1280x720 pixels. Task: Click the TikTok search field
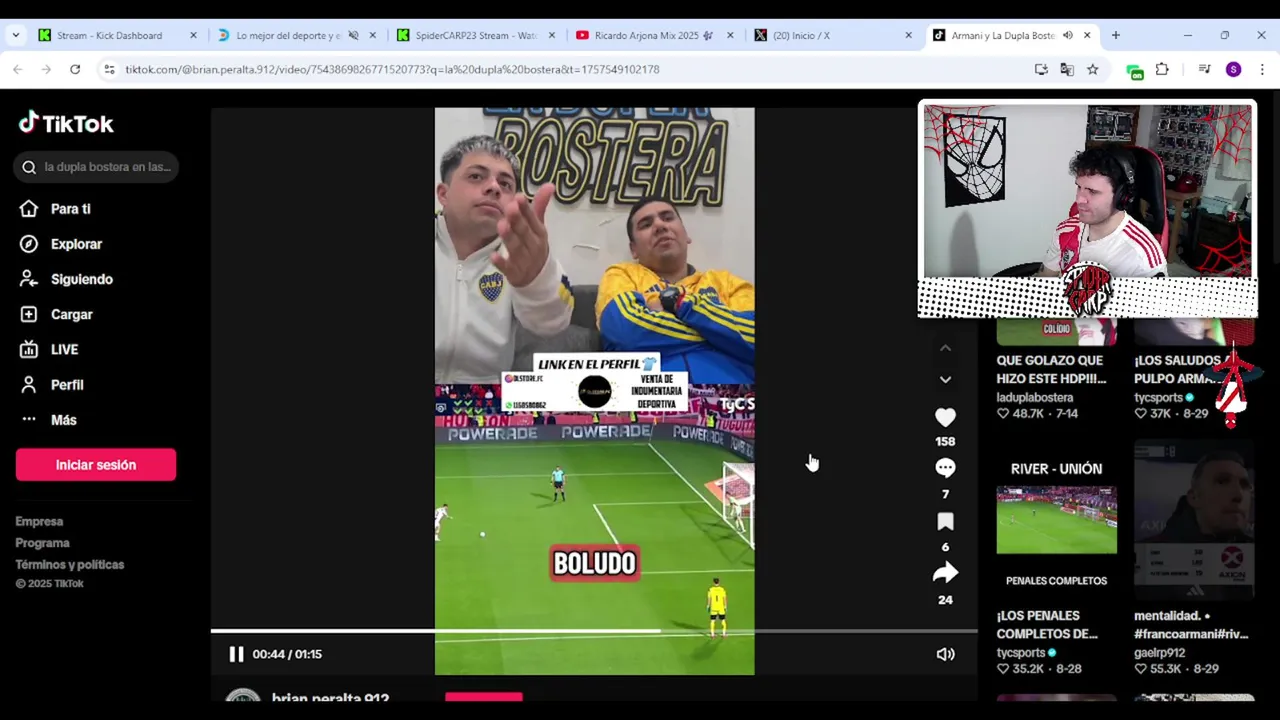(96, 167)
